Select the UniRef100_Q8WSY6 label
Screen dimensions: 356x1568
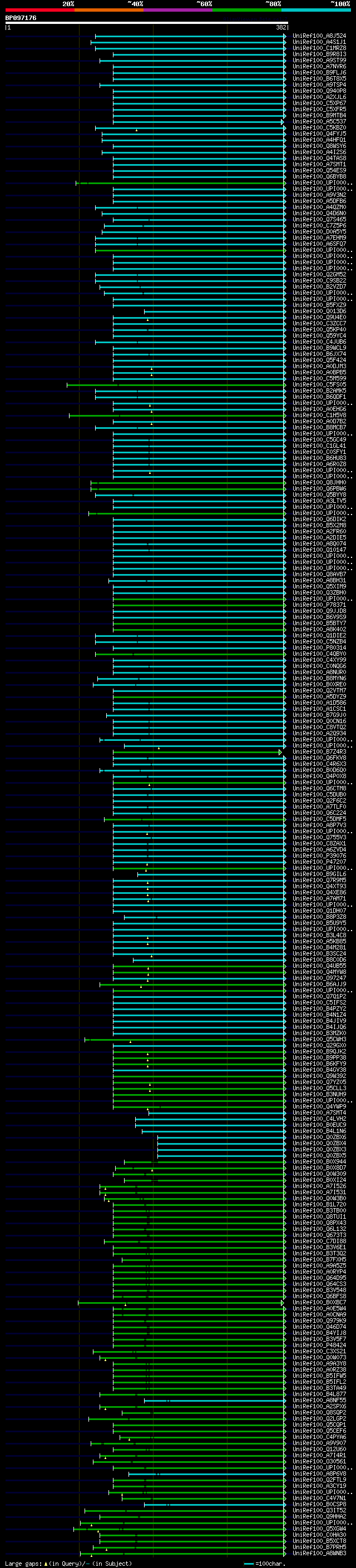coord(319,146)
